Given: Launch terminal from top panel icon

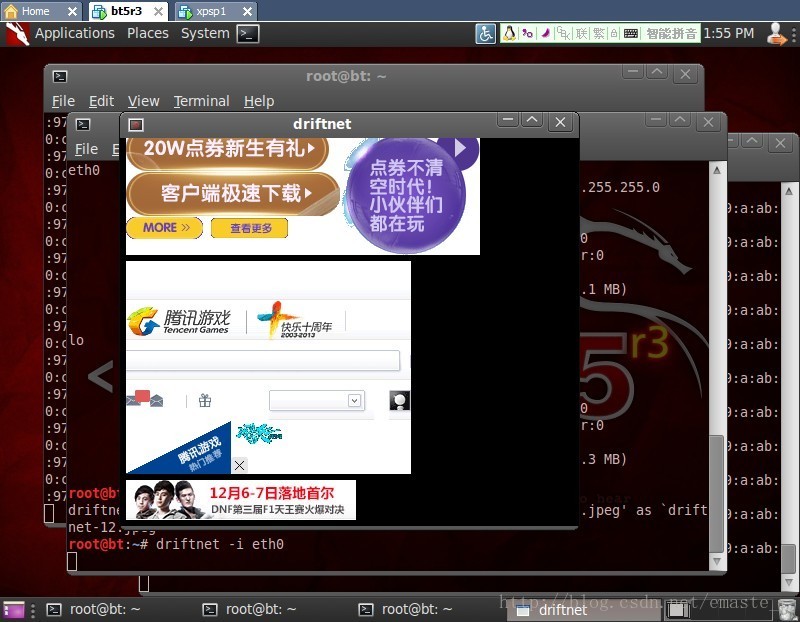Looking at the screenshot, I should point(247,34).
